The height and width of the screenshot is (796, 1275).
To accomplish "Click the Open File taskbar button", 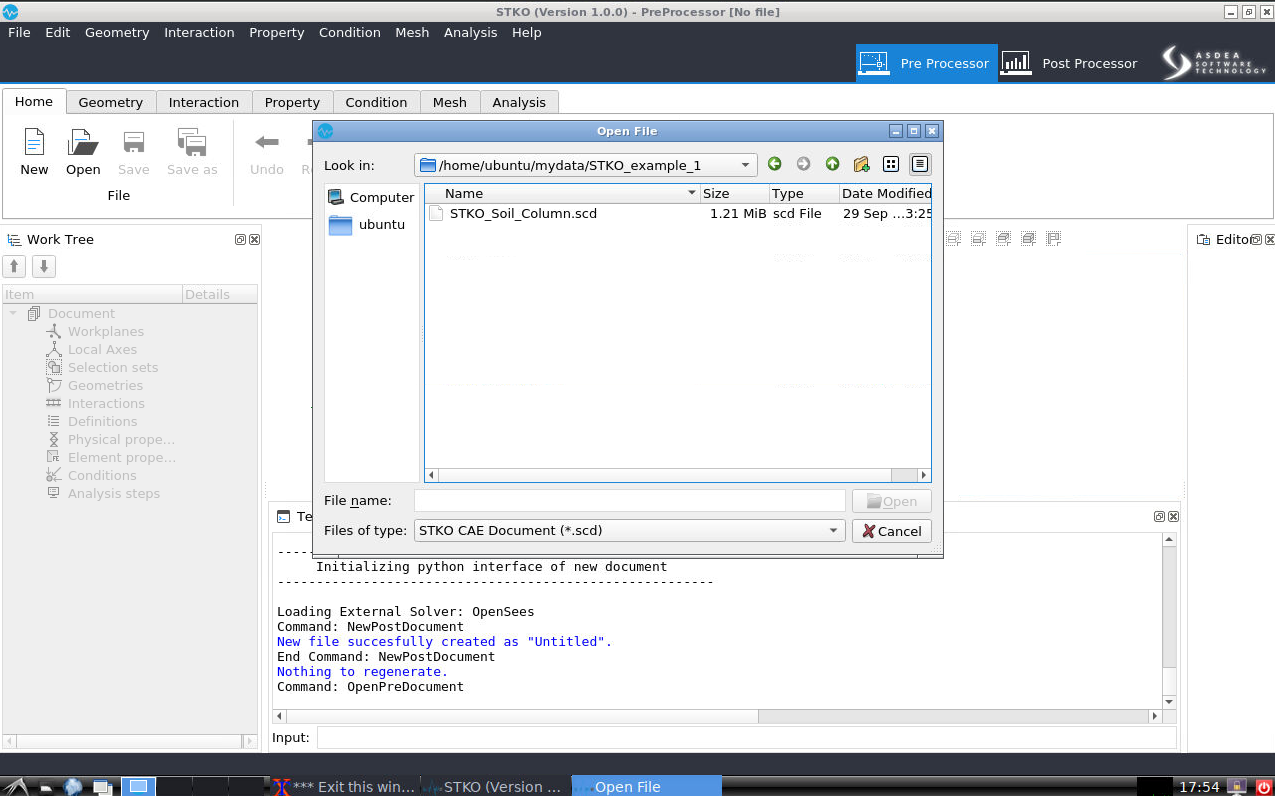I will [646, 786].
